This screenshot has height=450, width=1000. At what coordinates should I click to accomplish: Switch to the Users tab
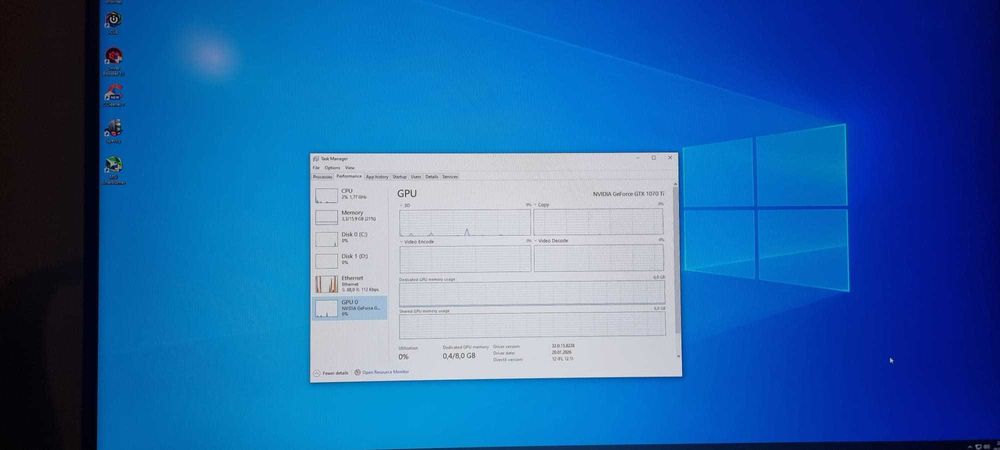tap(416, 177)
